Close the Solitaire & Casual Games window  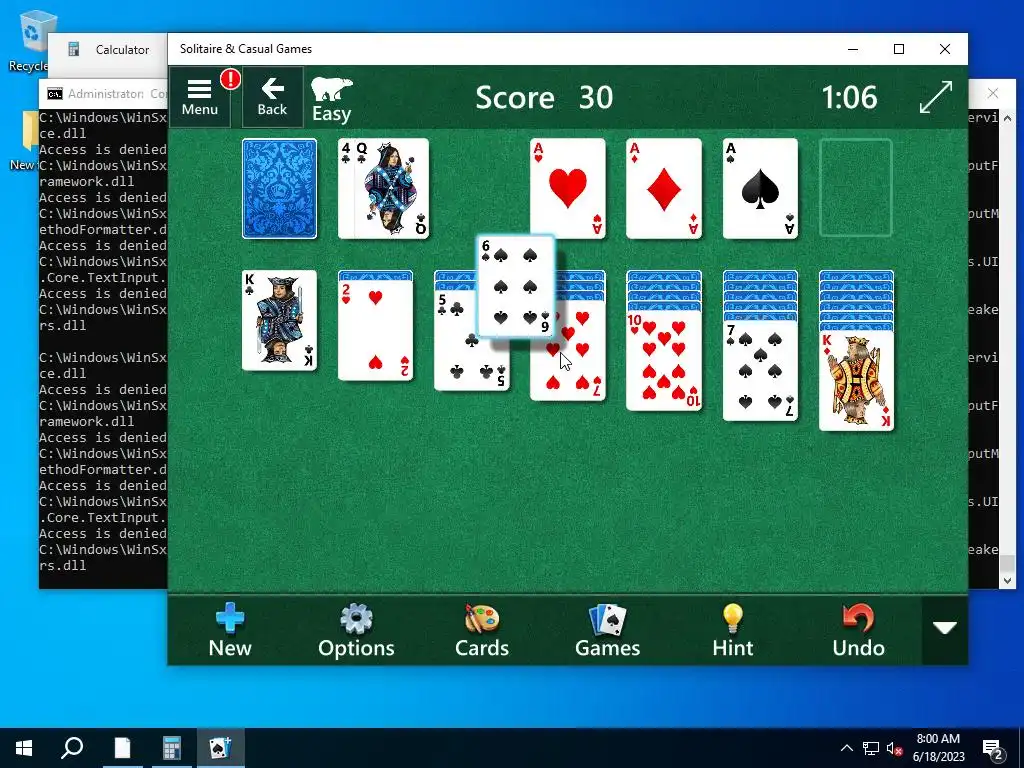pos(944,49)
